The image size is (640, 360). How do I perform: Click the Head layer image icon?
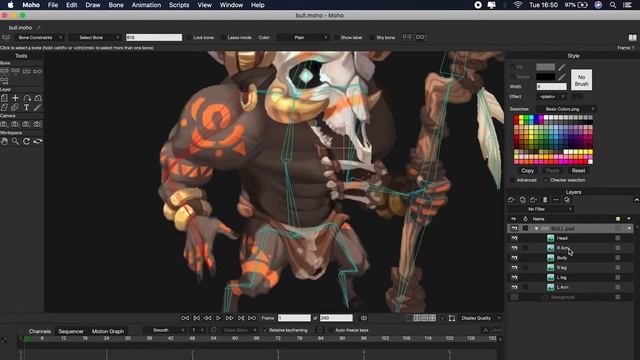click(551, 238)
